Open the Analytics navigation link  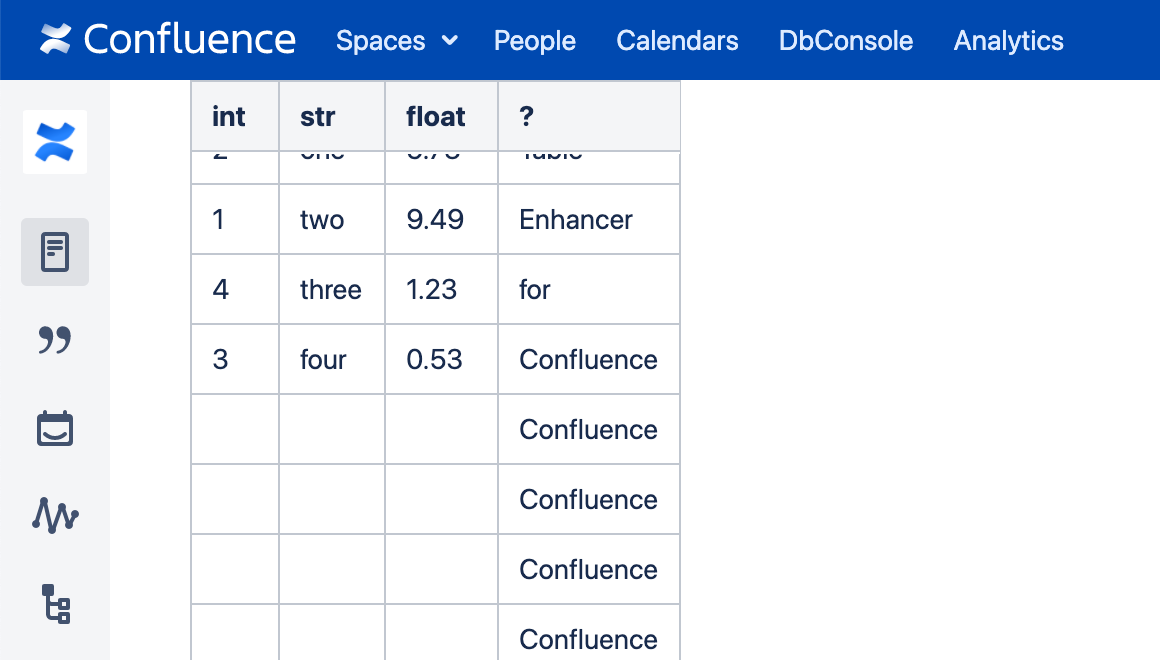(x=1008, y=41)
